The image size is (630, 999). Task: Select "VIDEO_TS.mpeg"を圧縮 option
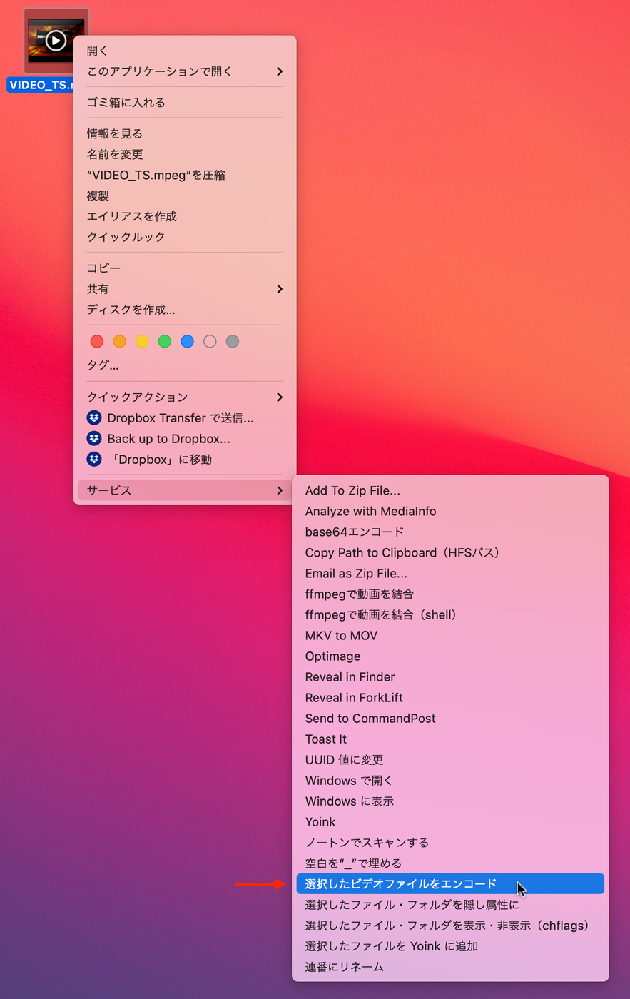(x=185, y=175)
